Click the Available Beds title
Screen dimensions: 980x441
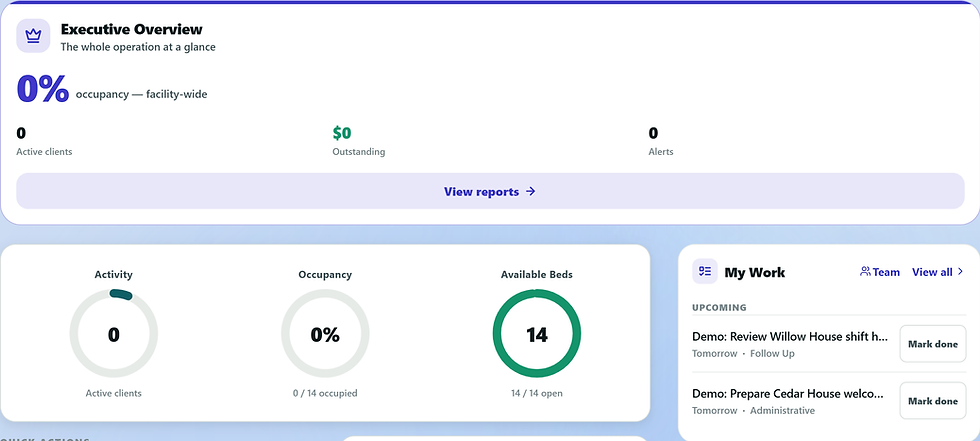[537, 274]
